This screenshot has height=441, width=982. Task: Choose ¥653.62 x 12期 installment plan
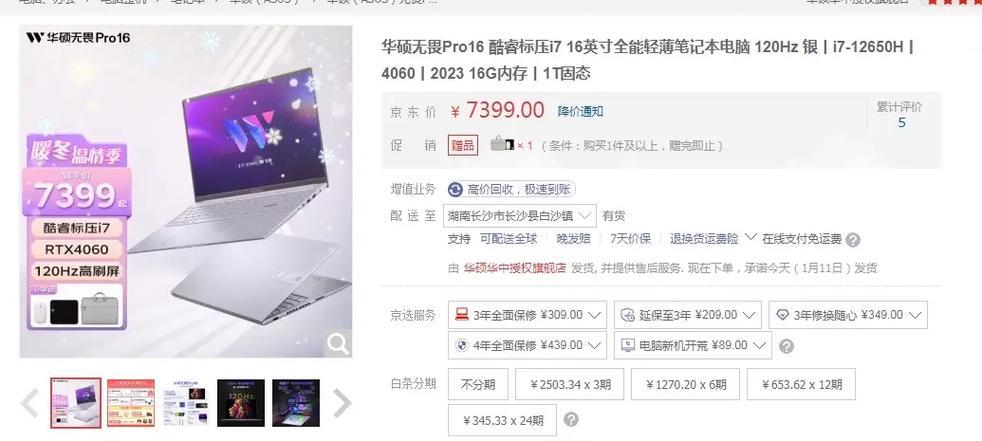point(801,384)
